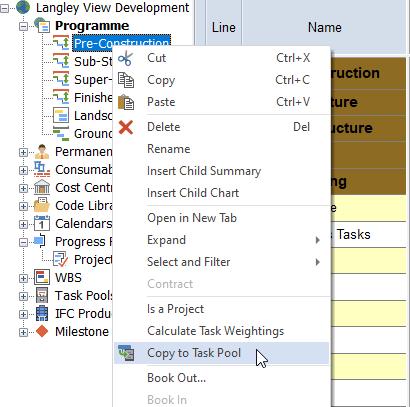Image resolution: width=410 pixels, height=407 pixels.
Task: Click the Langley View Development globe icon
Action: point(23,7)
